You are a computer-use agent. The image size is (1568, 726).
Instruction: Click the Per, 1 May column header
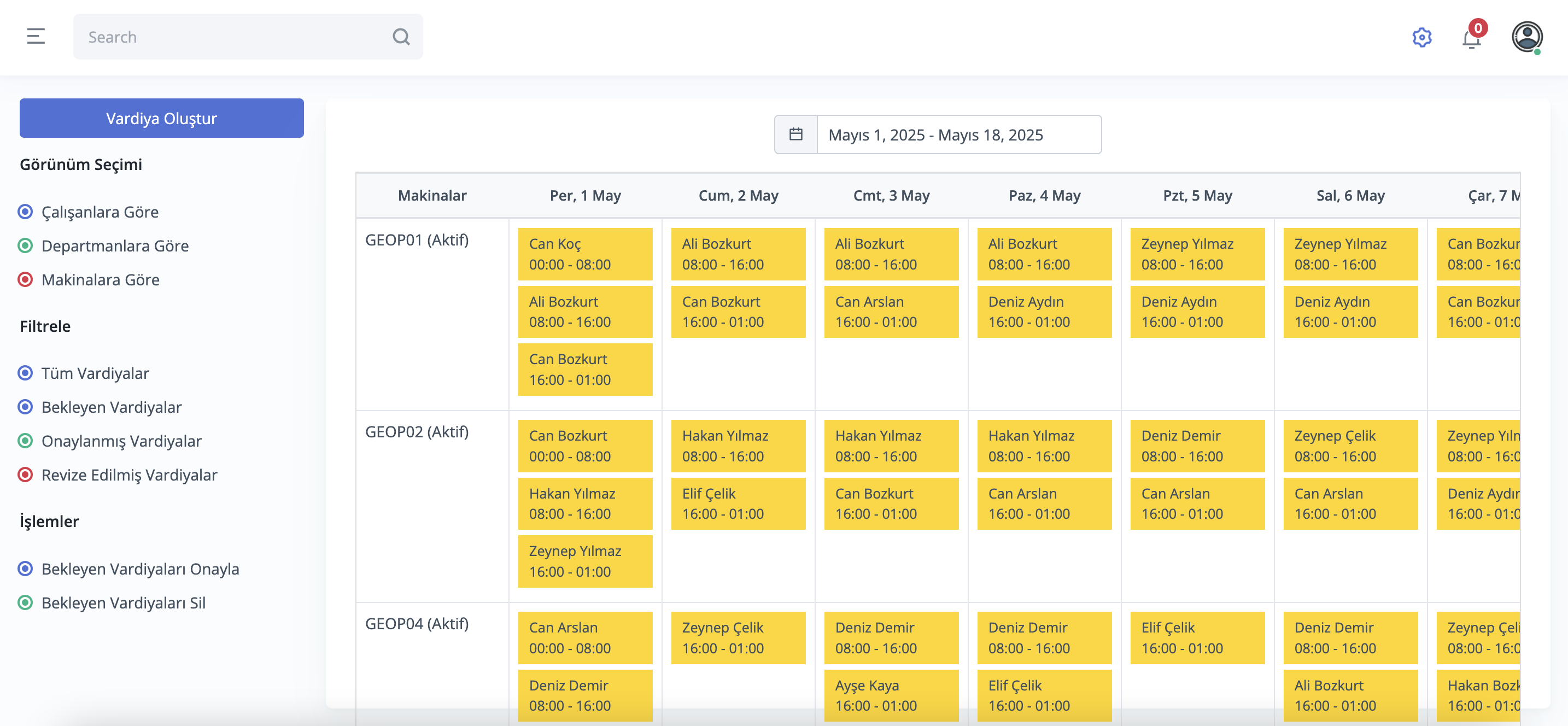click(585, 195)
